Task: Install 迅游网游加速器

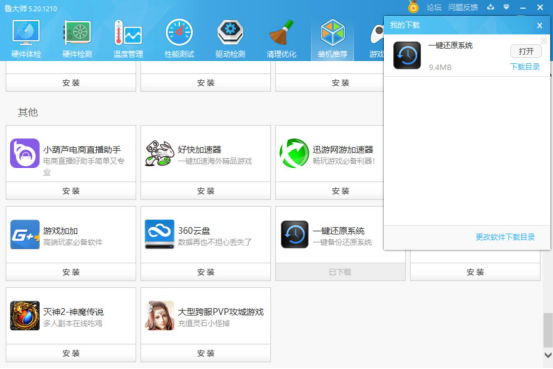Action: point(330,191)
